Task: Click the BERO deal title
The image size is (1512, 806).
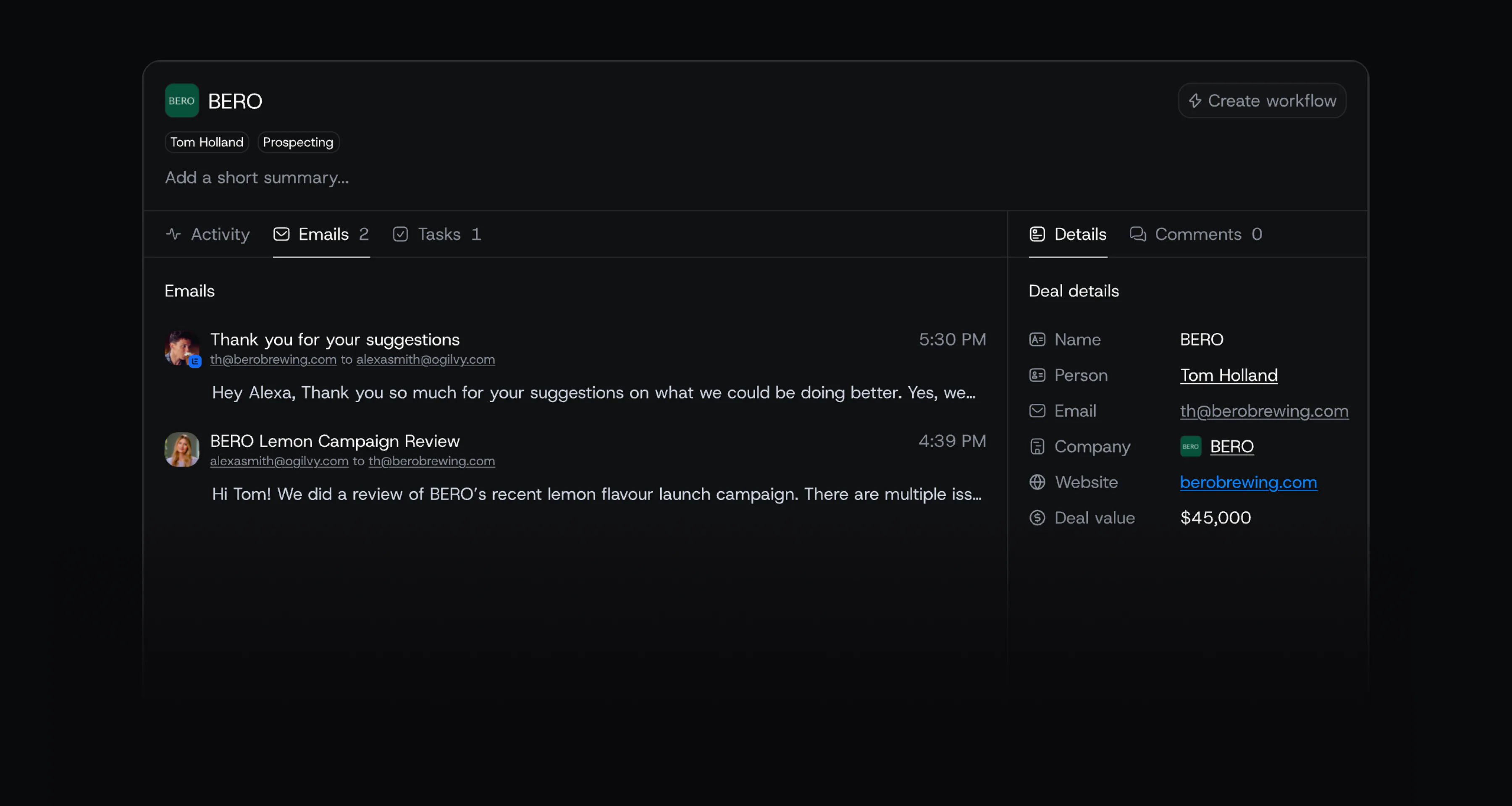Action: (x=235, y=102)
